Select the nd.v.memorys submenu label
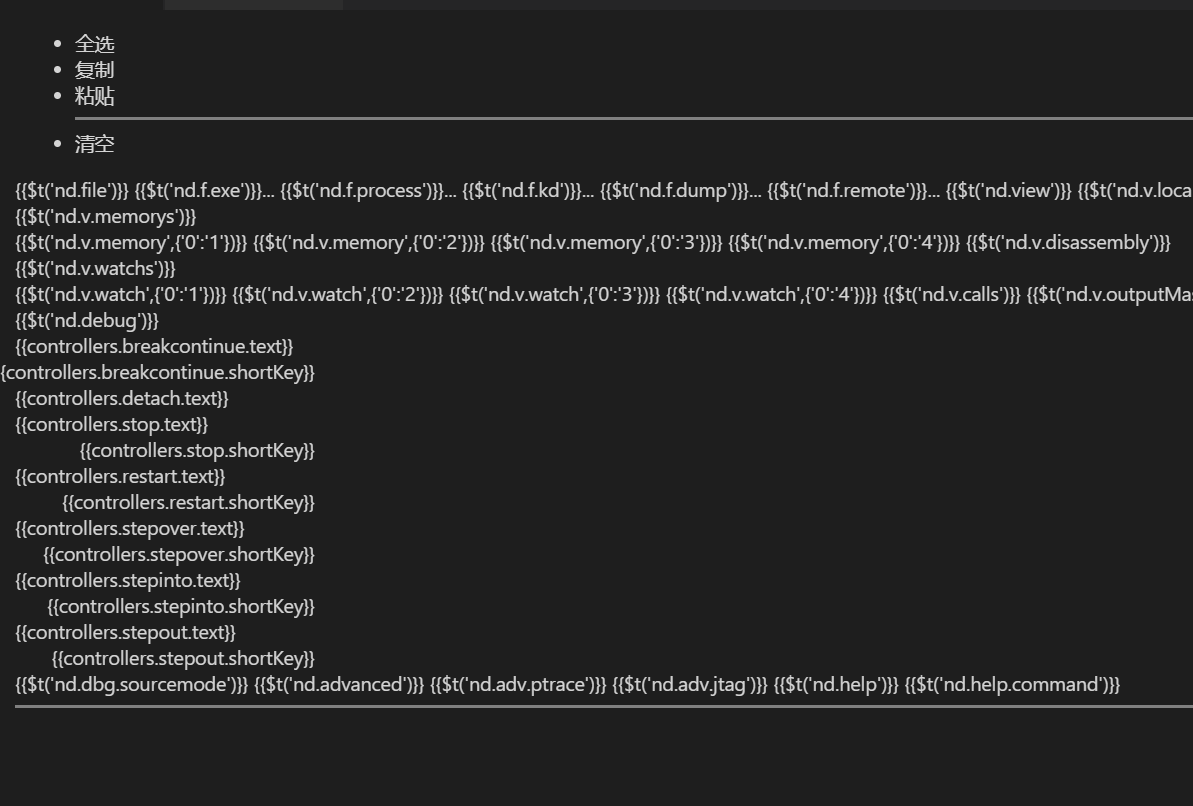The image size is (1193, 806). [106, 217]
